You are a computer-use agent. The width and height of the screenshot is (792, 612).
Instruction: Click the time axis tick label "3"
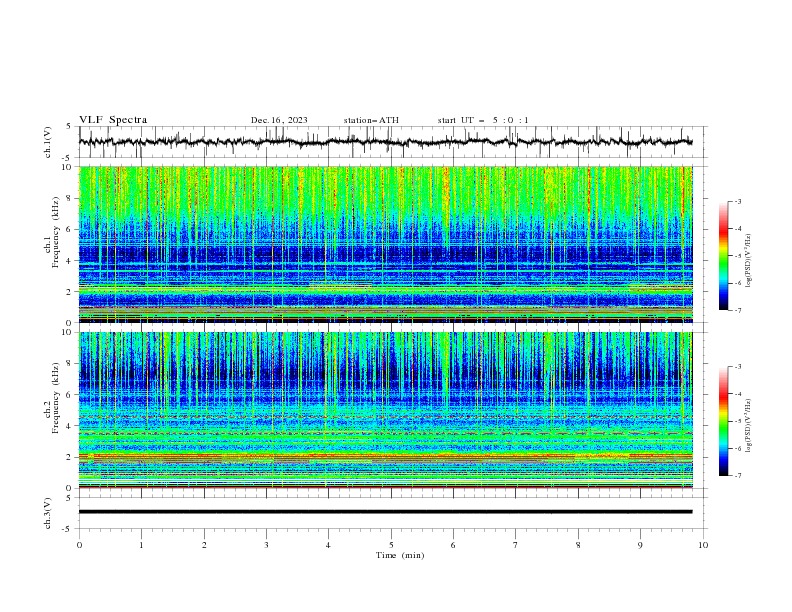click(266, 545)
